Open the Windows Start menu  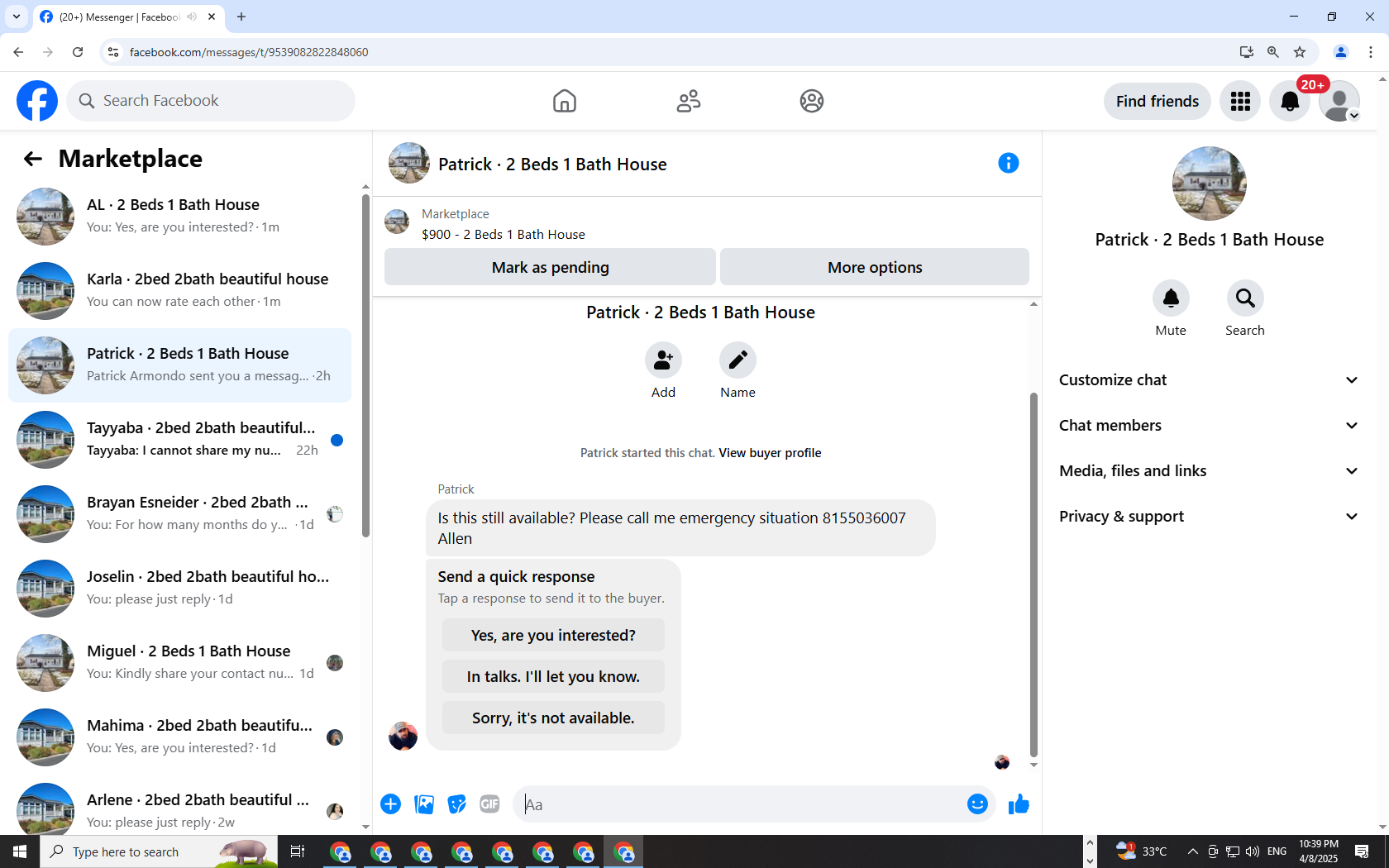coord(20,851)
